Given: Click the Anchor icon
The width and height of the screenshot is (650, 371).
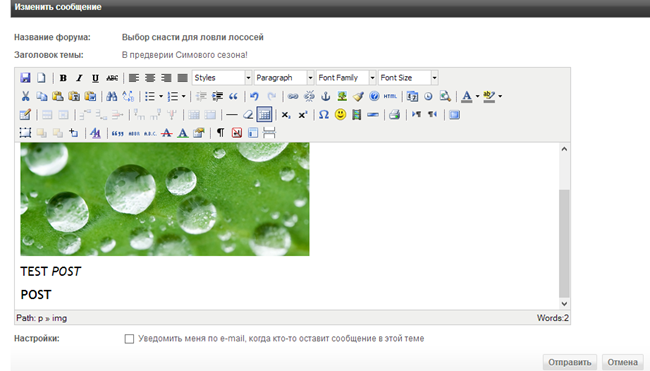Looking at the screenshot, I should [x=326, y=96].
